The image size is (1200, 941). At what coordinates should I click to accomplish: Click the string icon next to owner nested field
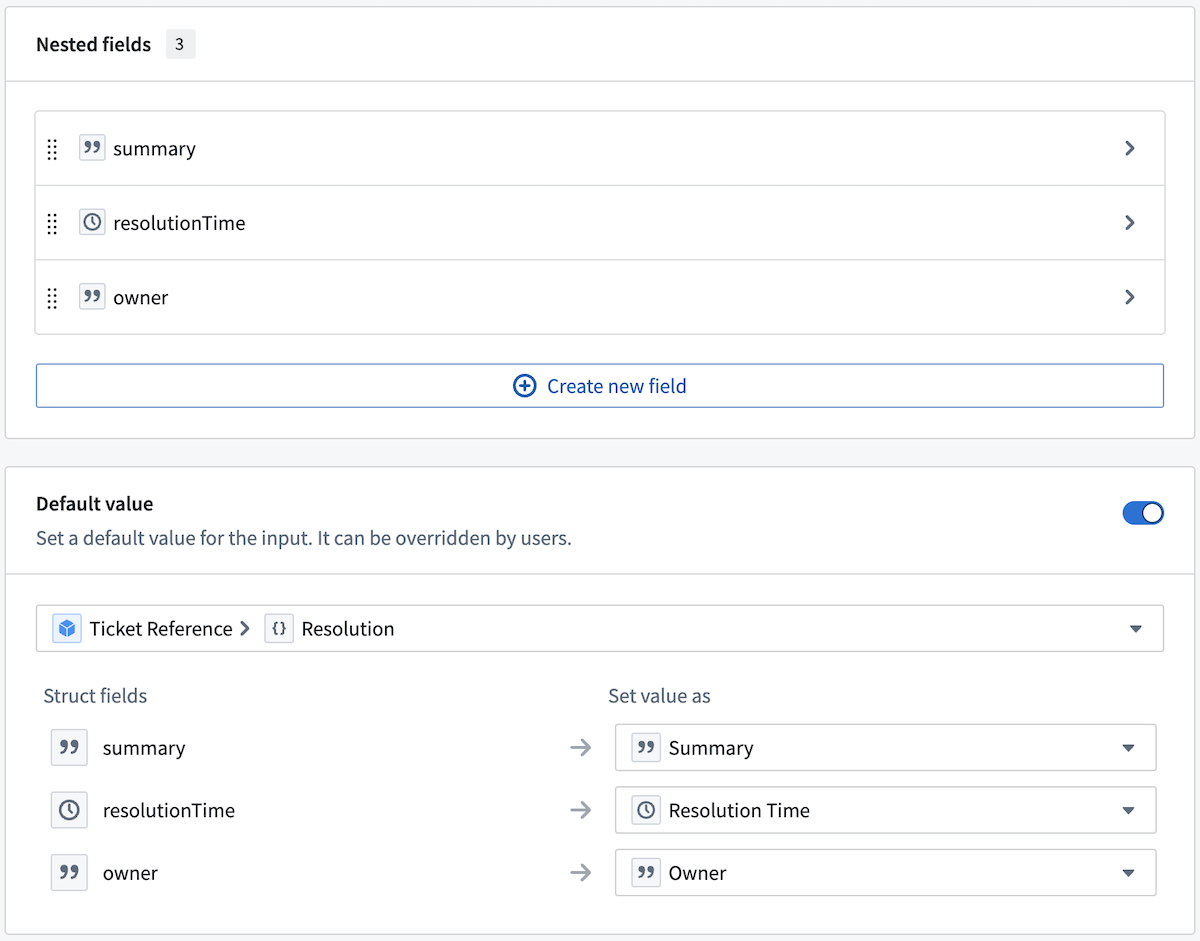(92, 297)
